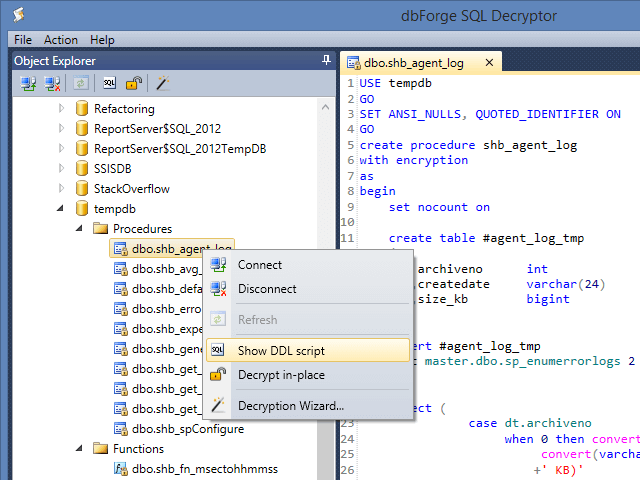This screenshot has height=480, width=640.
Task: Click 'create procedure shb_agent_log' line
Action: pyautogui.click(x=468, y=145)
